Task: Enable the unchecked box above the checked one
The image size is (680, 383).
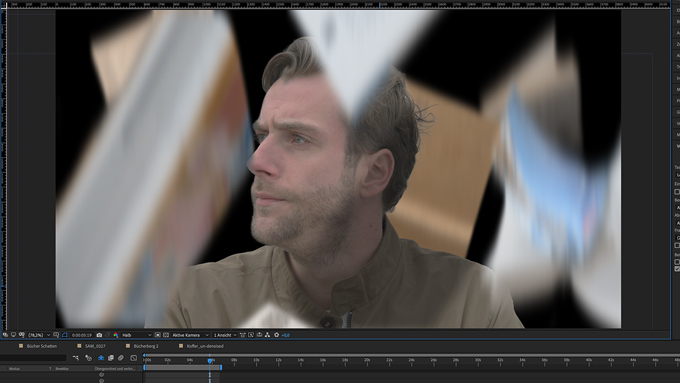Action: [677, 262]
